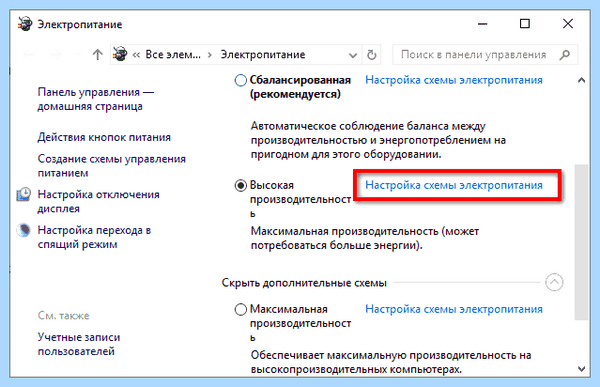Click the breadcrumb arrow after Все элем...
The height and width of the screenshot is (387, 600).
coord(210,55)
